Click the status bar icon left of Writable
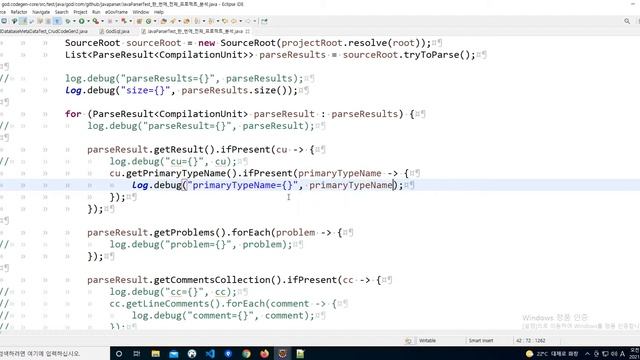640x360 pixels. (408, 340)
